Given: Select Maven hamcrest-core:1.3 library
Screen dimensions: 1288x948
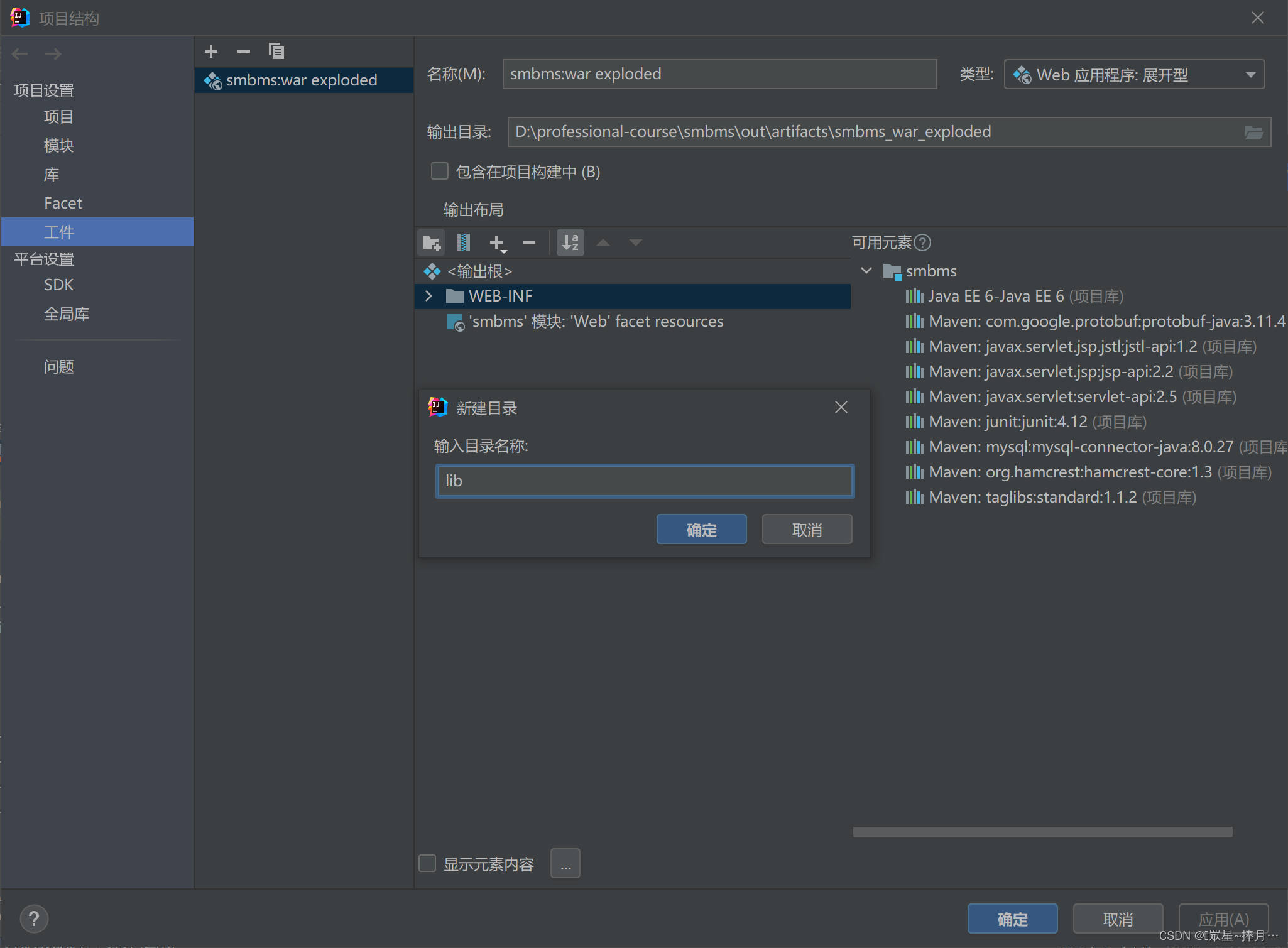Looking at the screenshot, I should 1089,472.
